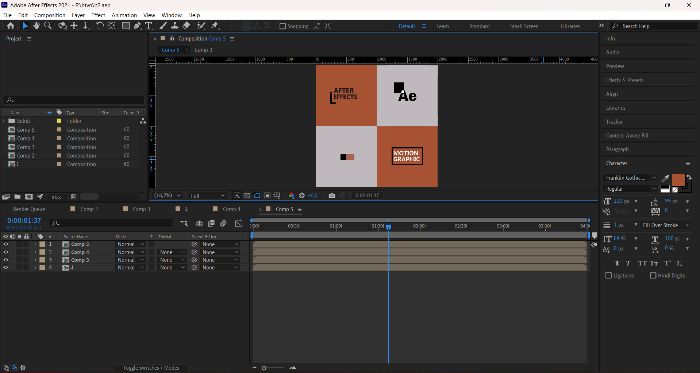The height and width of the screenshot is (373, 700).
Task: Select the Puppet Pin tool
Action: click(215, 26)
